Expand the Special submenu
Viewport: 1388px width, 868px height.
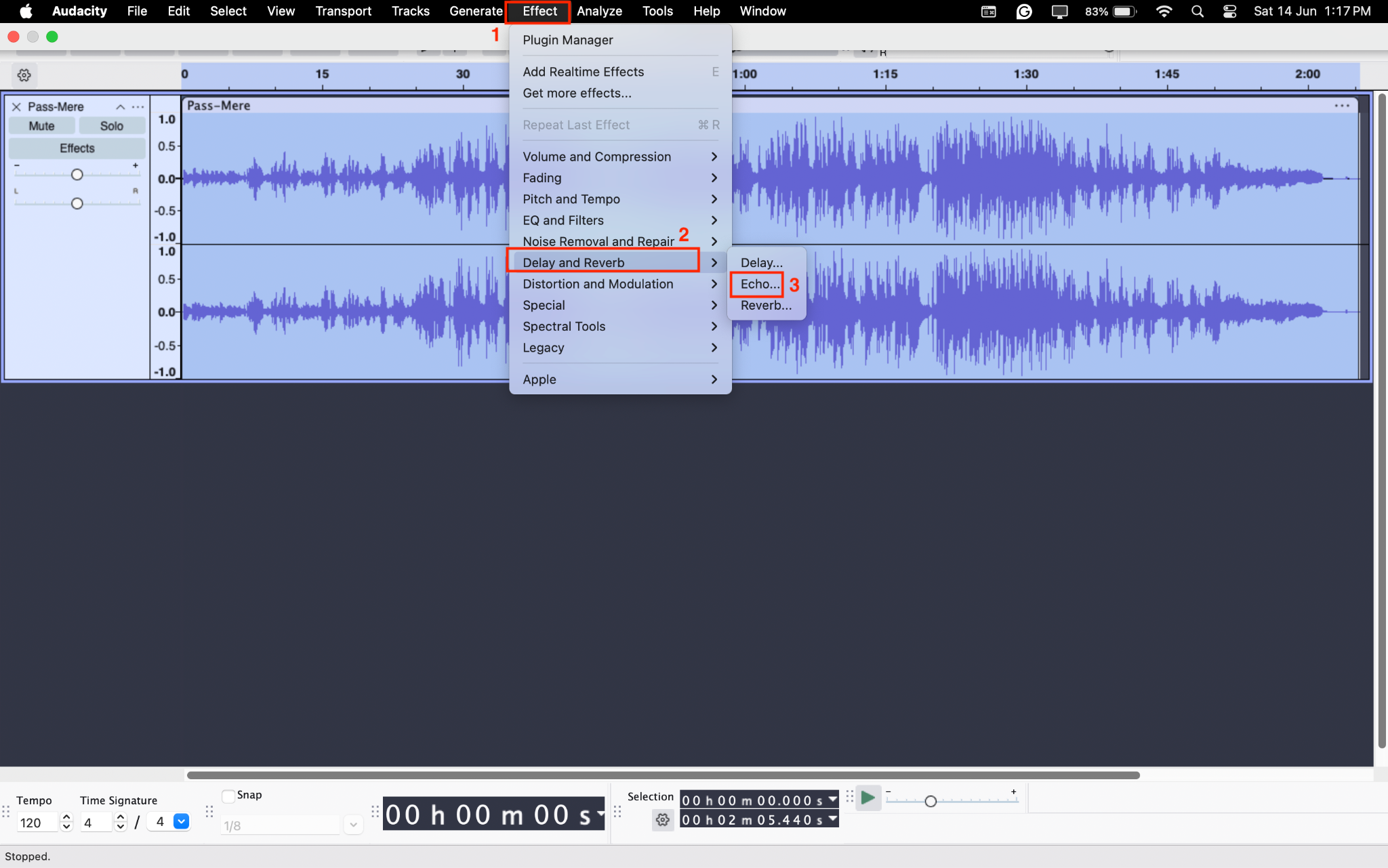point(620,306)
